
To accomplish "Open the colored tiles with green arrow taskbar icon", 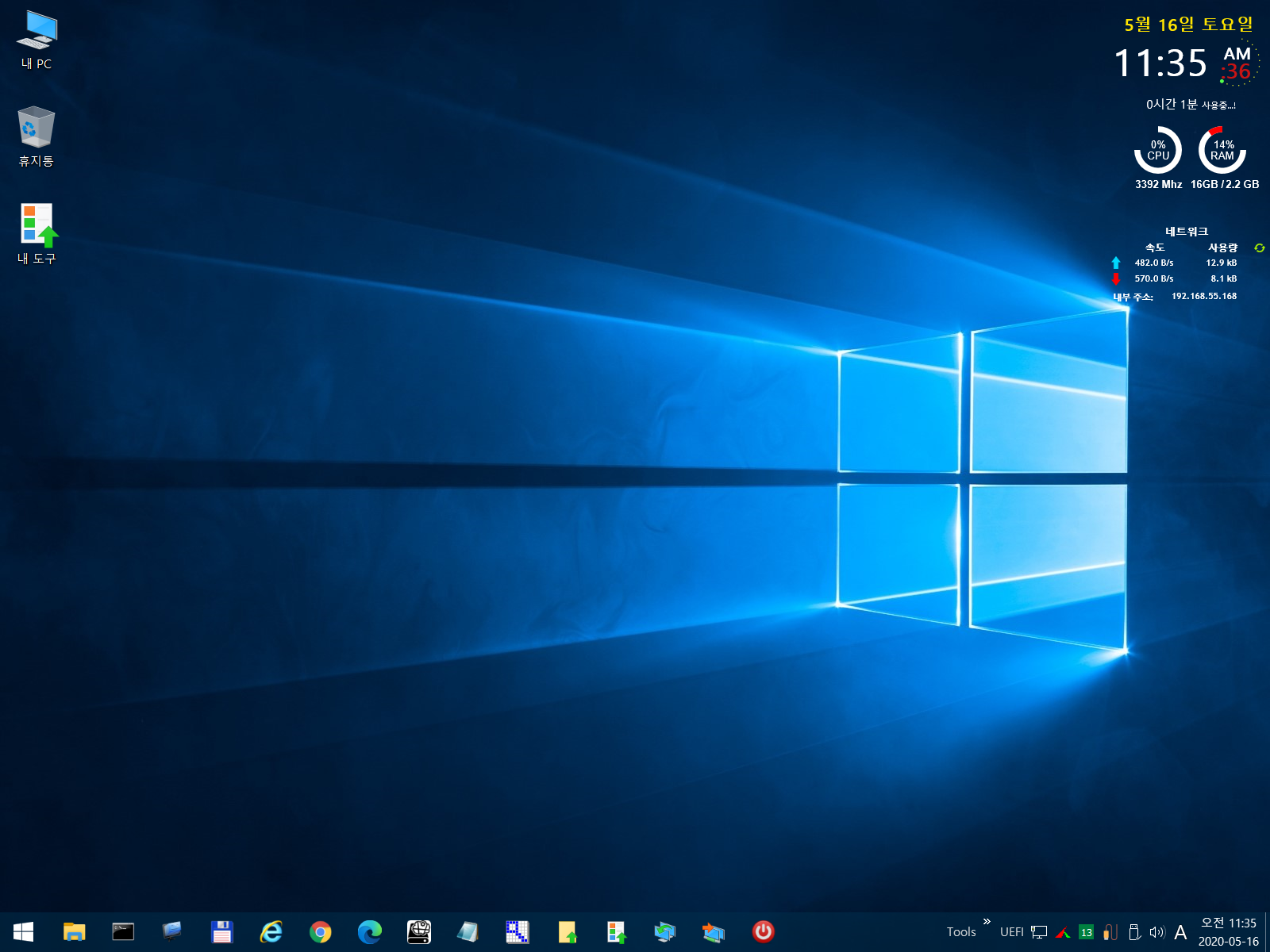I will (x=616, y=932).
